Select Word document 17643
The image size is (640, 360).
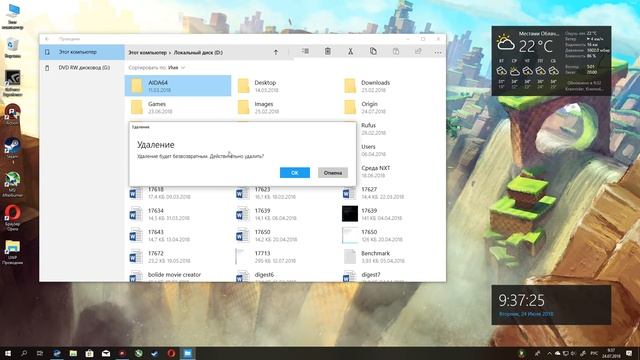178,235
